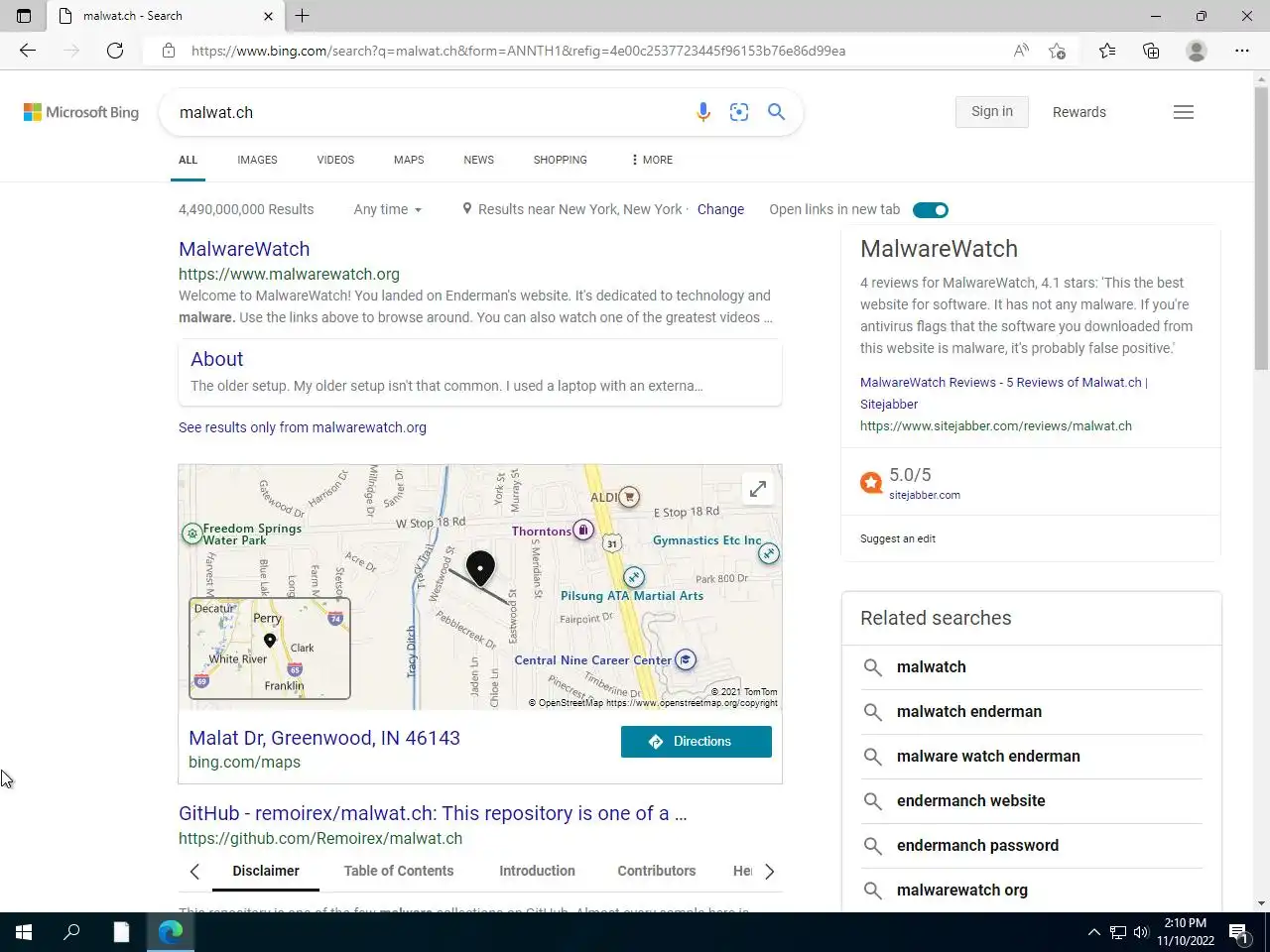Screen dimensions: 1270x952
Task: Start voice search with microphone icon
Action: 703,112
